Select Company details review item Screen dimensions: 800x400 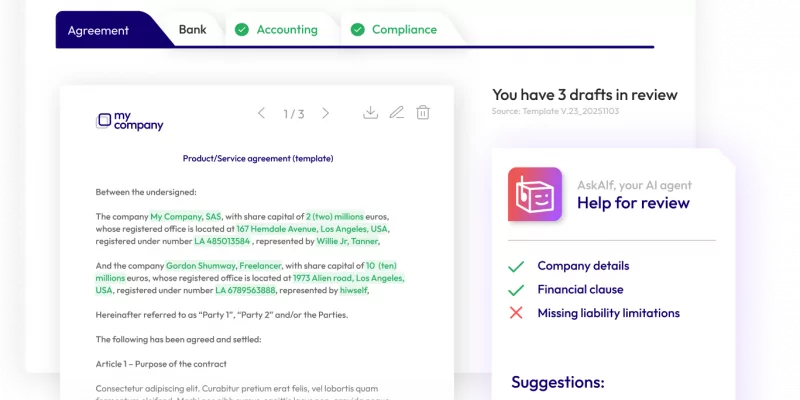(x=583, y=266)
